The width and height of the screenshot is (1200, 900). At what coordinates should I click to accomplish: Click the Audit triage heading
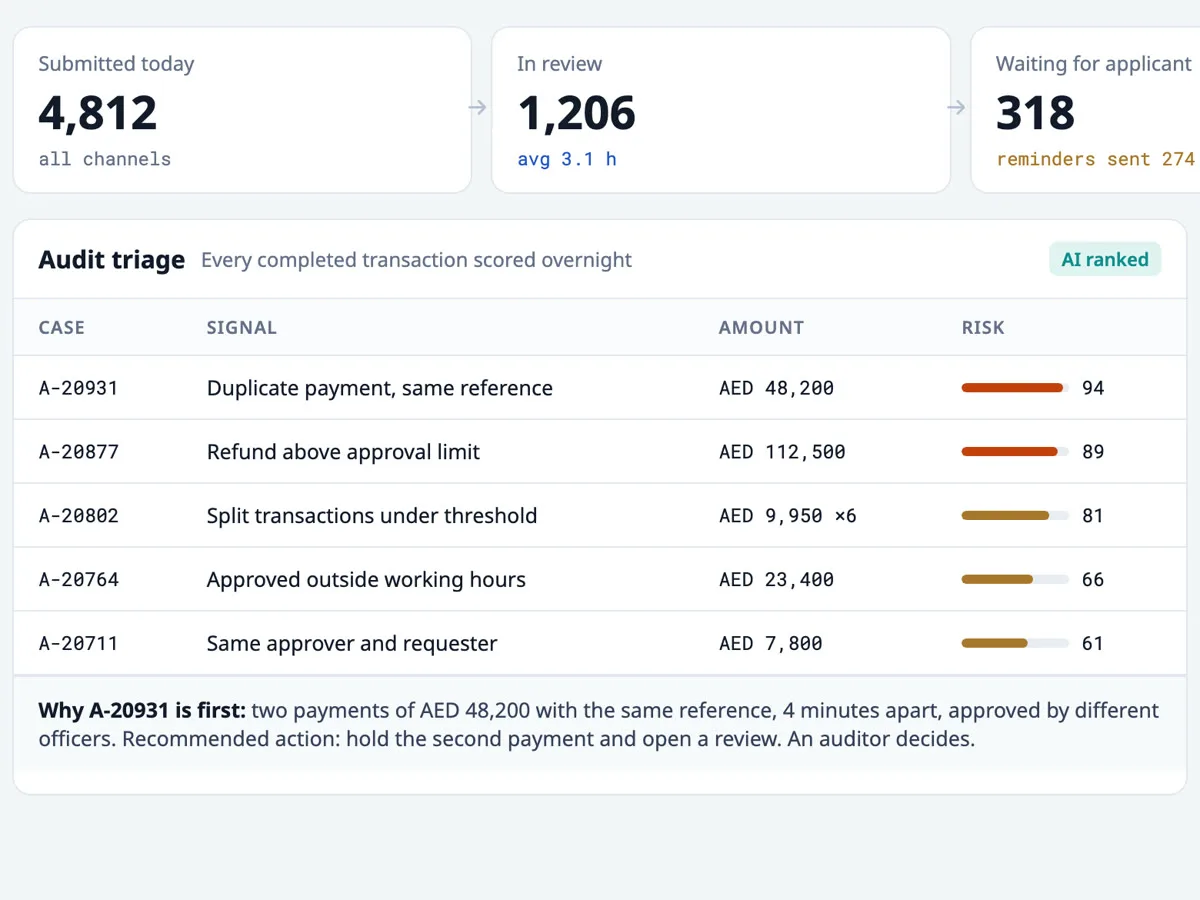pos(112,260)
